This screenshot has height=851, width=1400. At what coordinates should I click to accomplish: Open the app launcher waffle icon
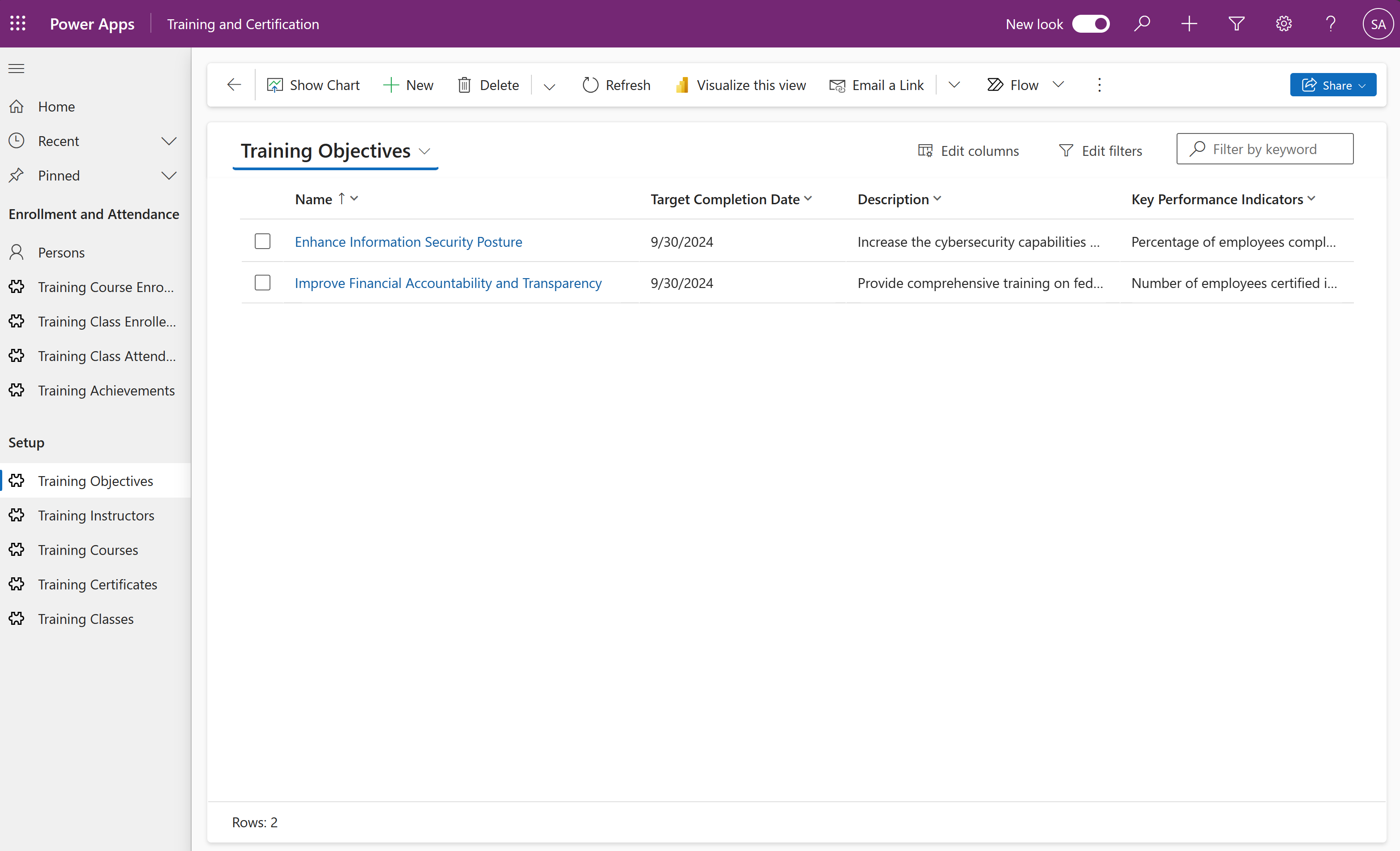17,23
